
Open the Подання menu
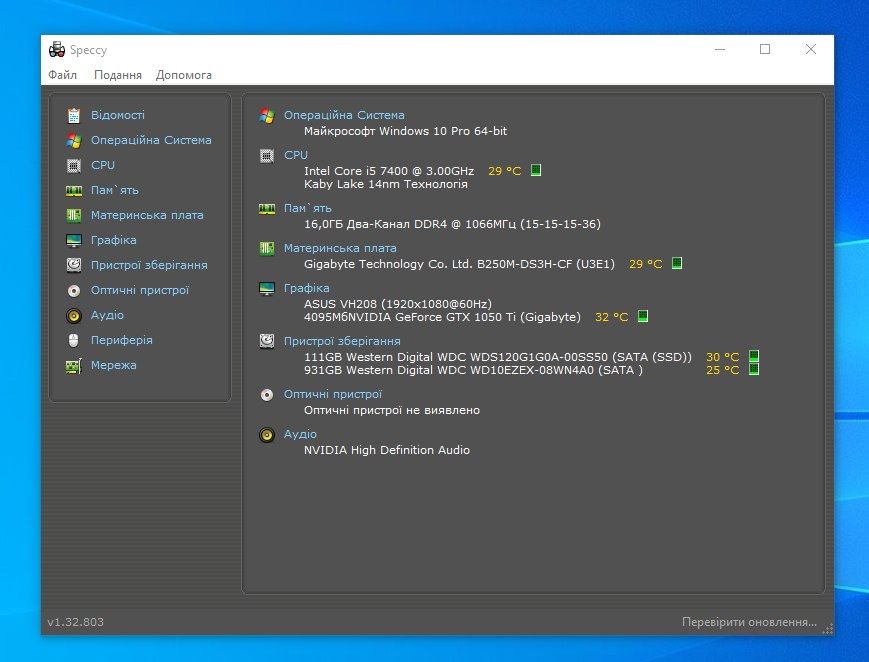click(117, 75)
